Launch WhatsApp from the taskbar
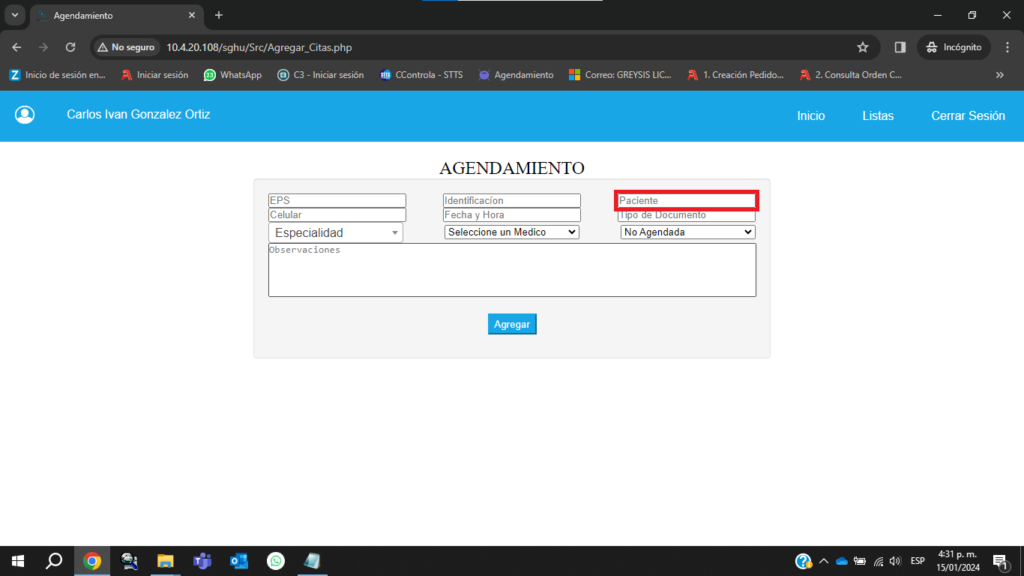Image resolution: width=1024 pixels, height=576 pixels. (x=275, y=561)
